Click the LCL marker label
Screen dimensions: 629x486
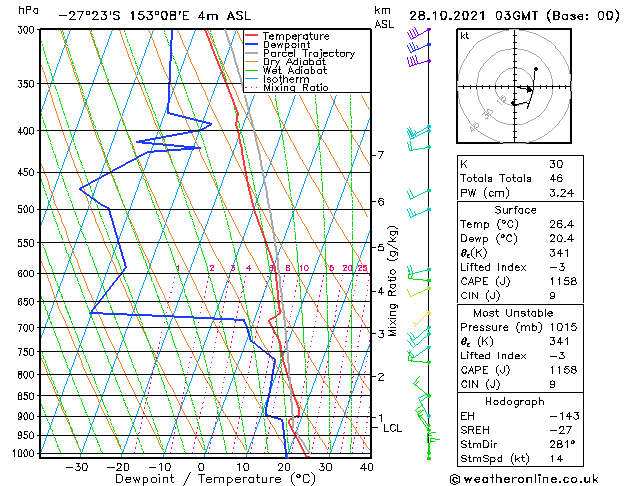coord(392,428)
